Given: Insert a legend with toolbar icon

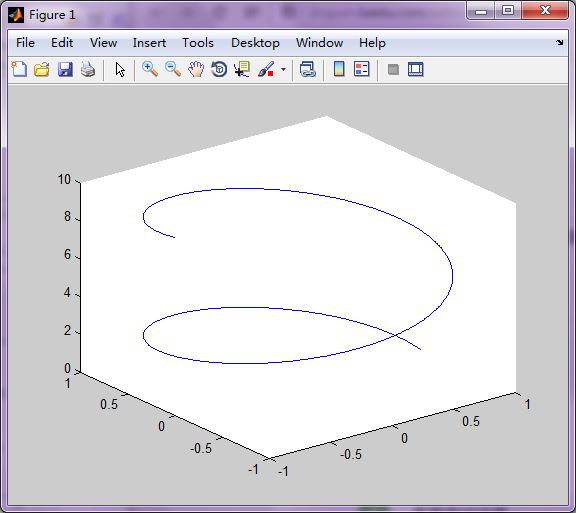Looking at the screenshot, I should pyautogui.click(x=361, y=69).
